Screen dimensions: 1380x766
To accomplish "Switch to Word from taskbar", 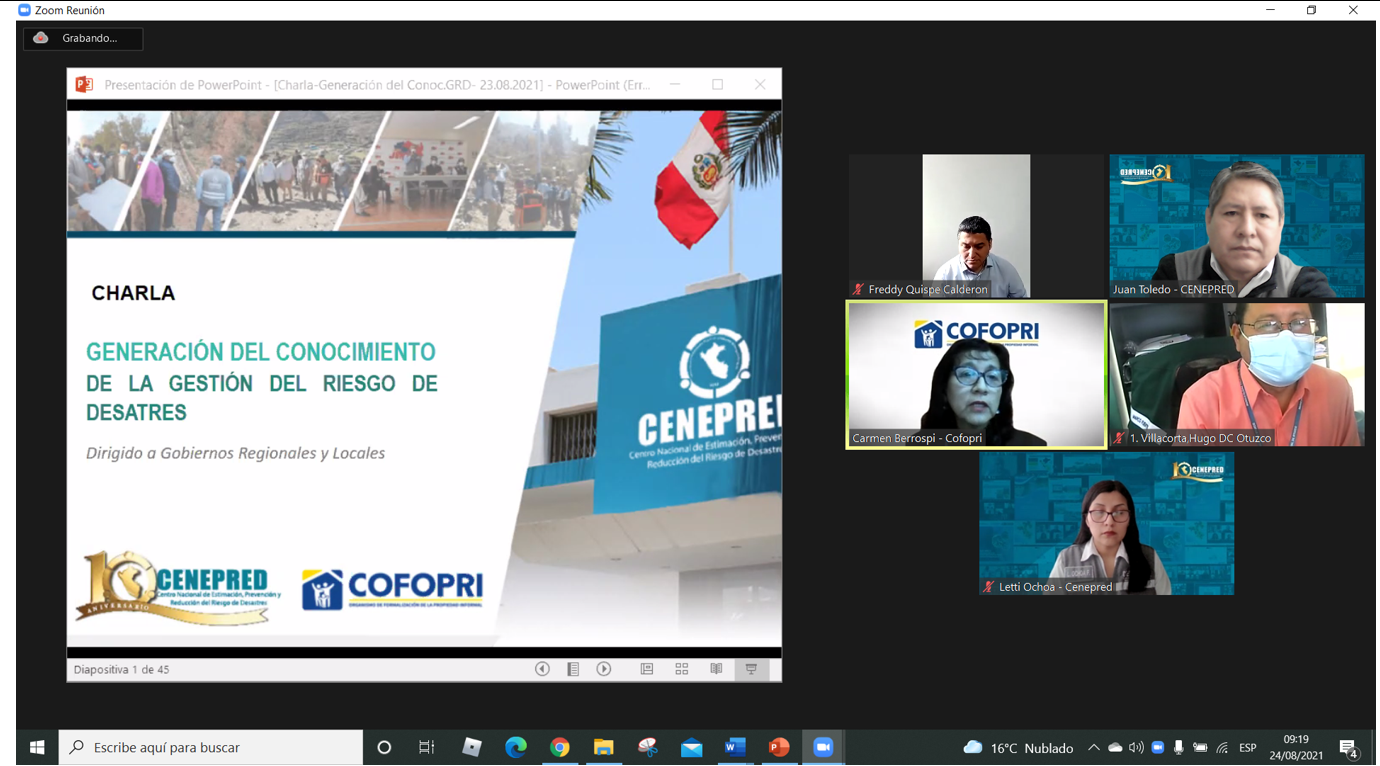I will (x=735, y=747).
